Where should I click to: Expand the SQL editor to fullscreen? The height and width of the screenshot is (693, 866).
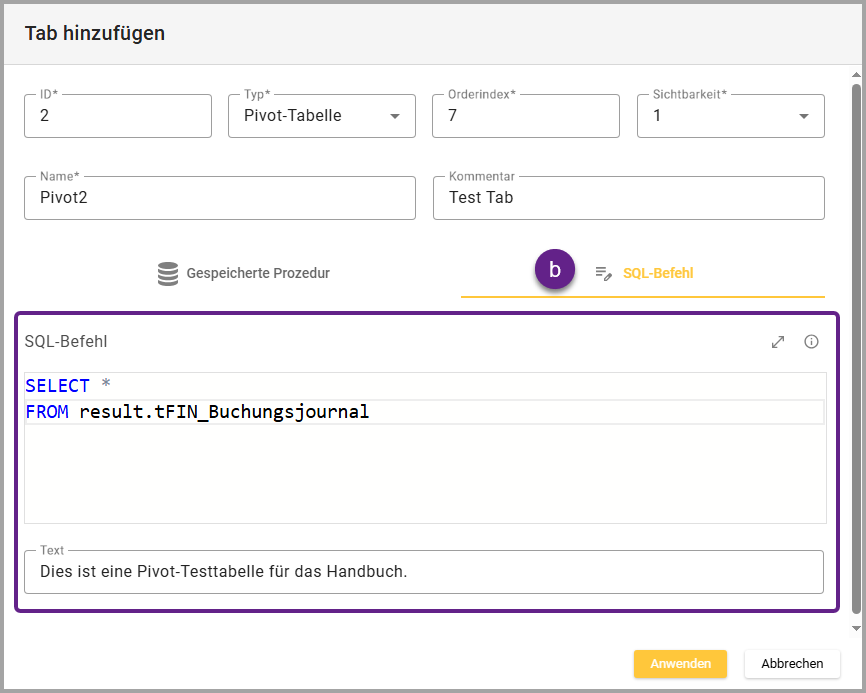point(778,342)
